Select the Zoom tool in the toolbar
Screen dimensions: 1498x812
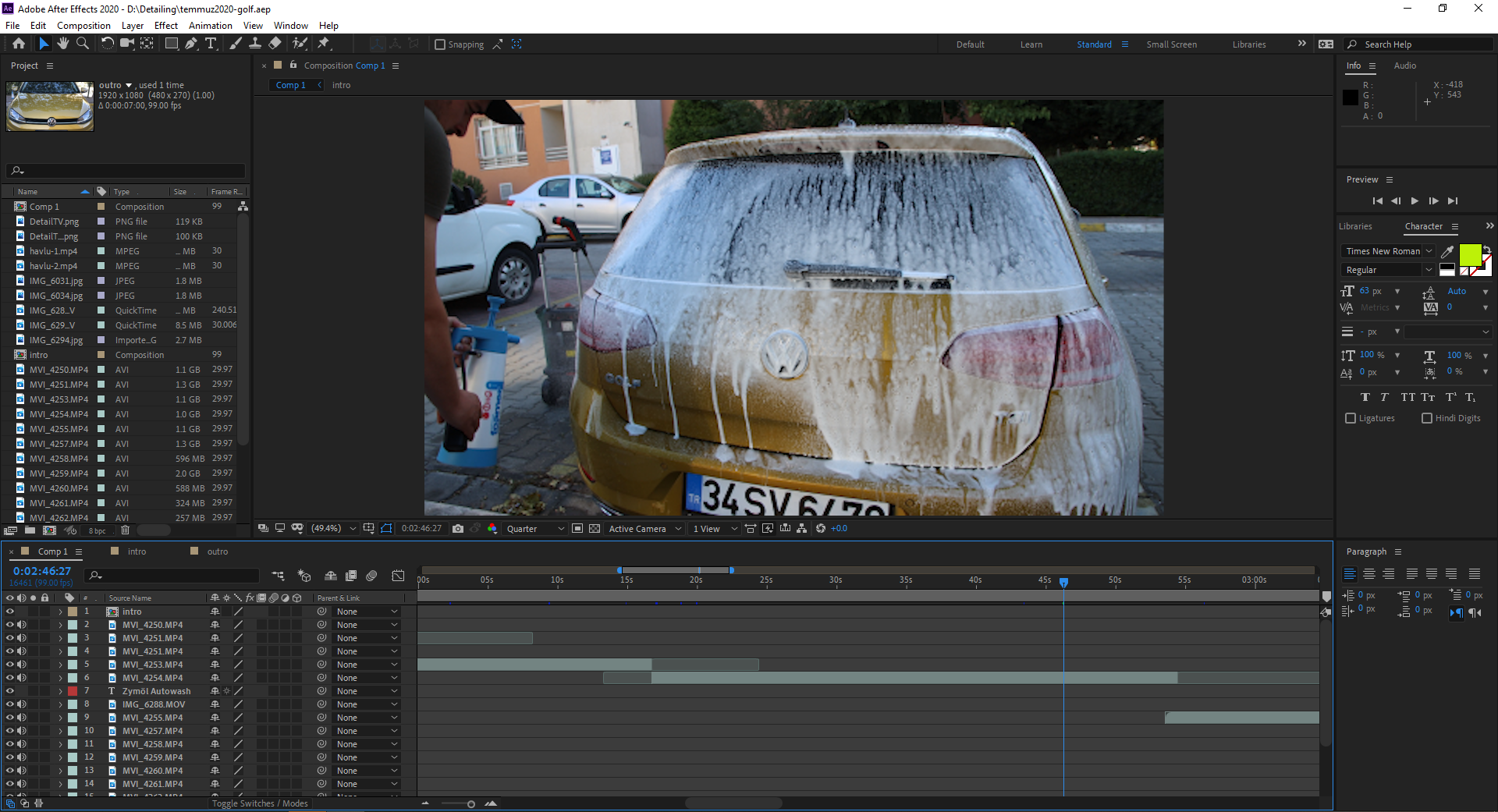pyautogui.click(x=83, y=44)
